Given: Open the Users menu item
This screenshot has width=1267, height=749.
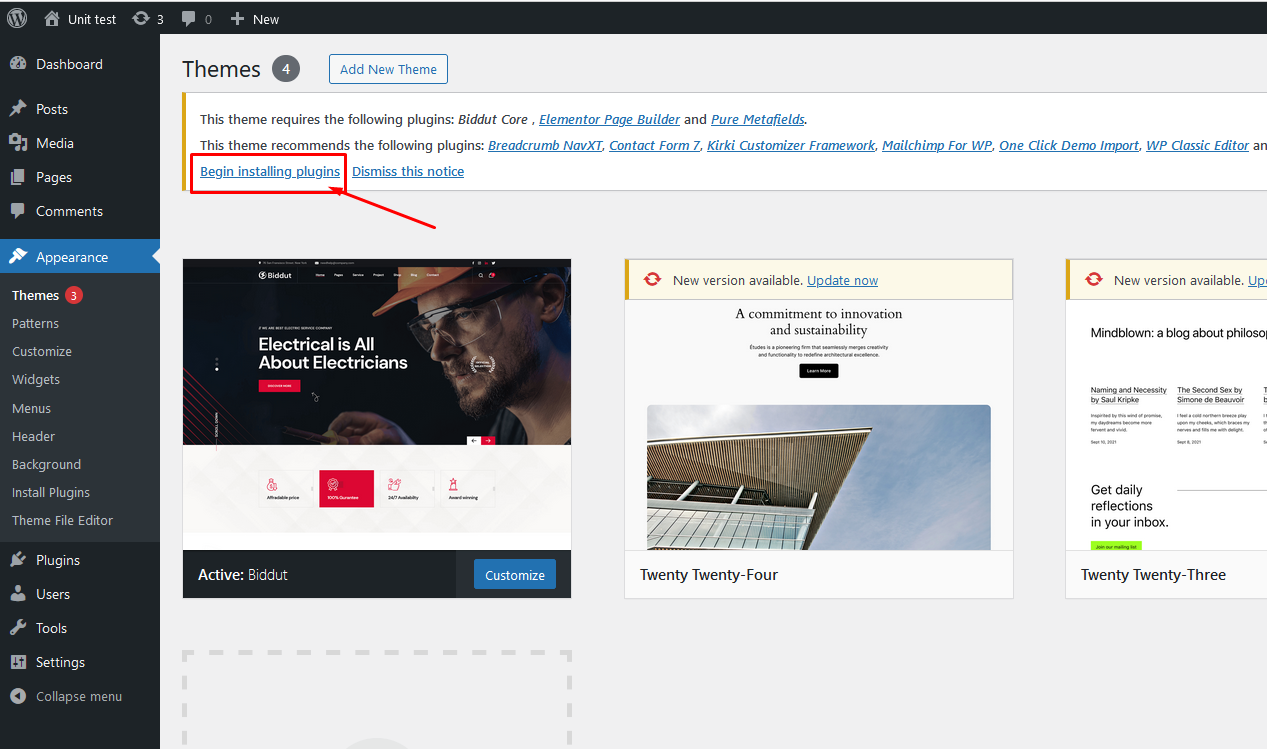Looking at the screenshot, I should click(52, 594).
